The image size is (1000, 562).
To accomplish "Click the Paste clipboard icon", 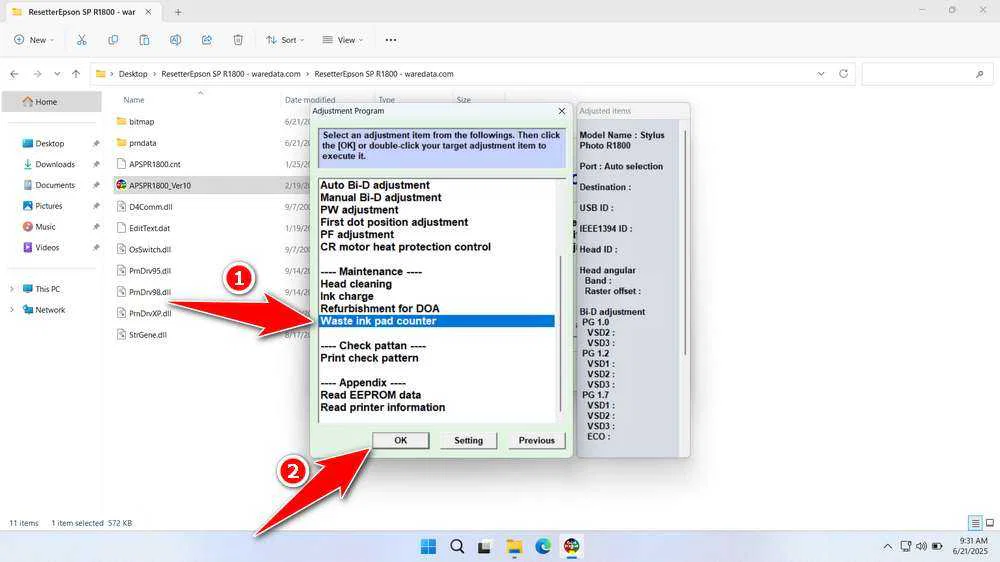I will pos(145,40).
